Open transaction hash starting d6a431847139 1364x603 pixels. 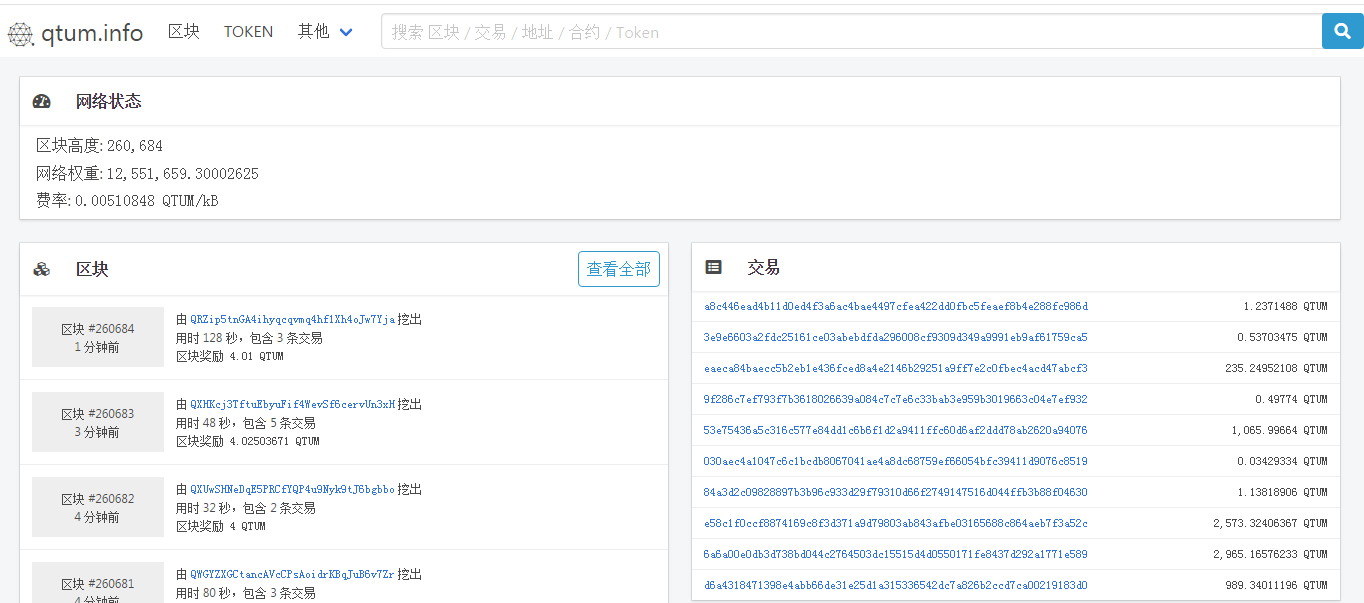[896, 585]
